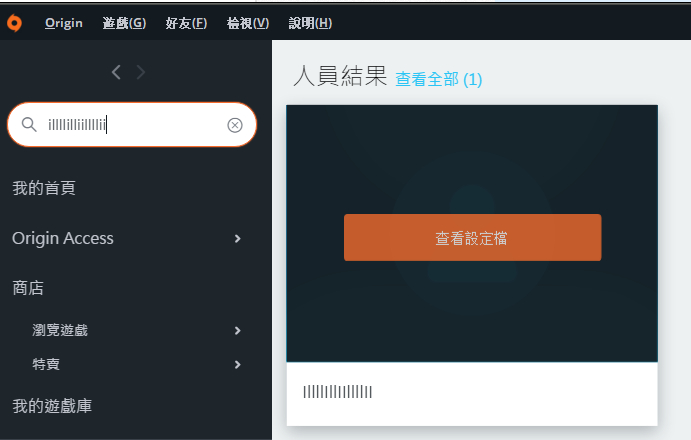Click the user name under the profile card
This screenshot has width=691, height=440.
click(x=338, y=392)
